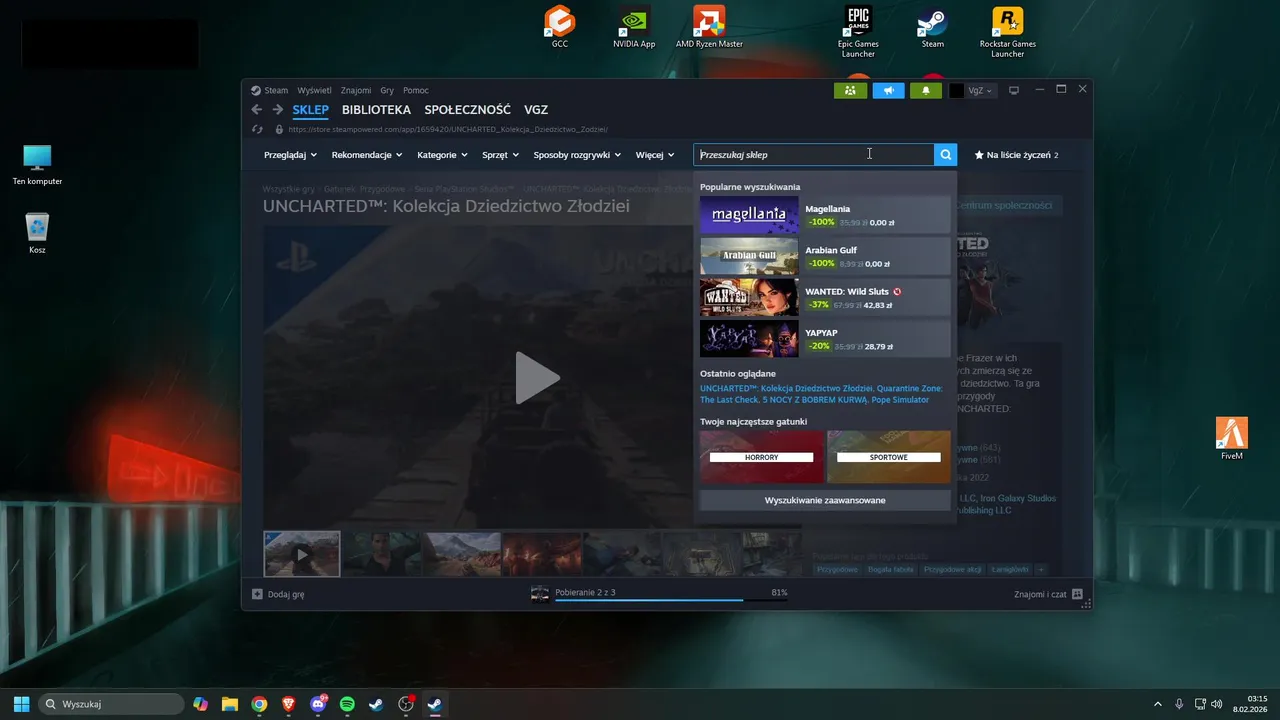Click the Rockstar Games Launcher desktop icon
1280x720 pixels.
click(1007, 32)
